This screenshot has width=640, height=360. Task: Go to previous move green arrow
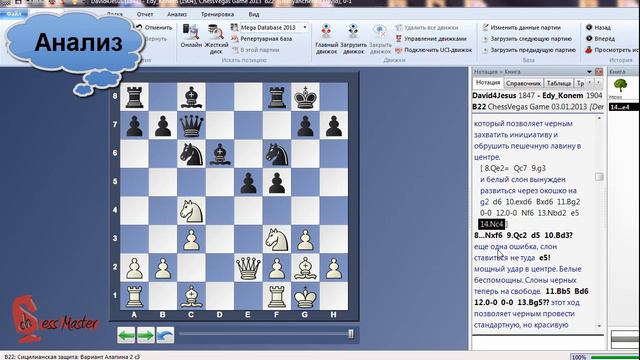(126, 335)
